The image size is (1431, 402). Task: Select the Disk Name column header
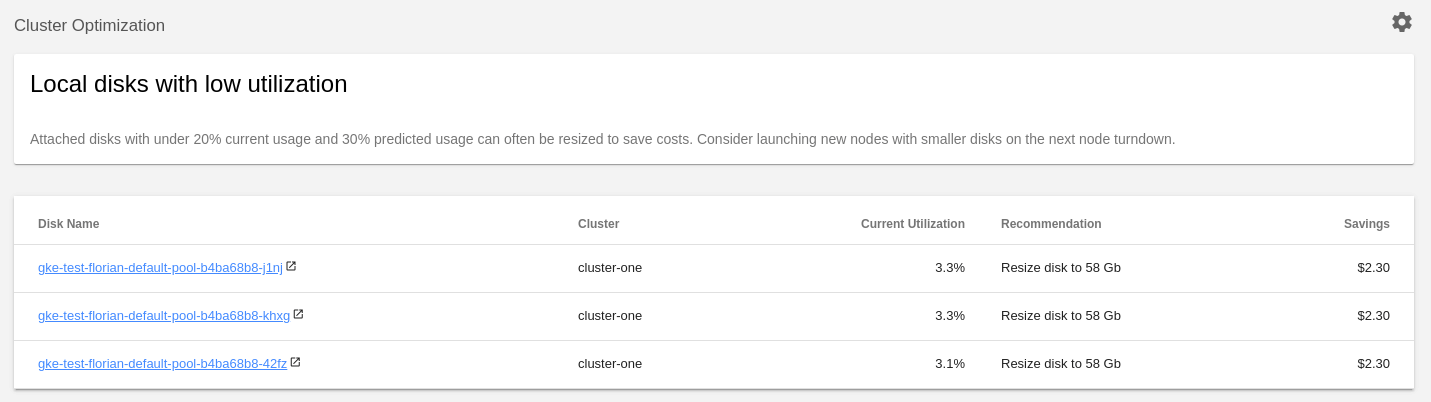pyautogui.click(x=68, y=224)
